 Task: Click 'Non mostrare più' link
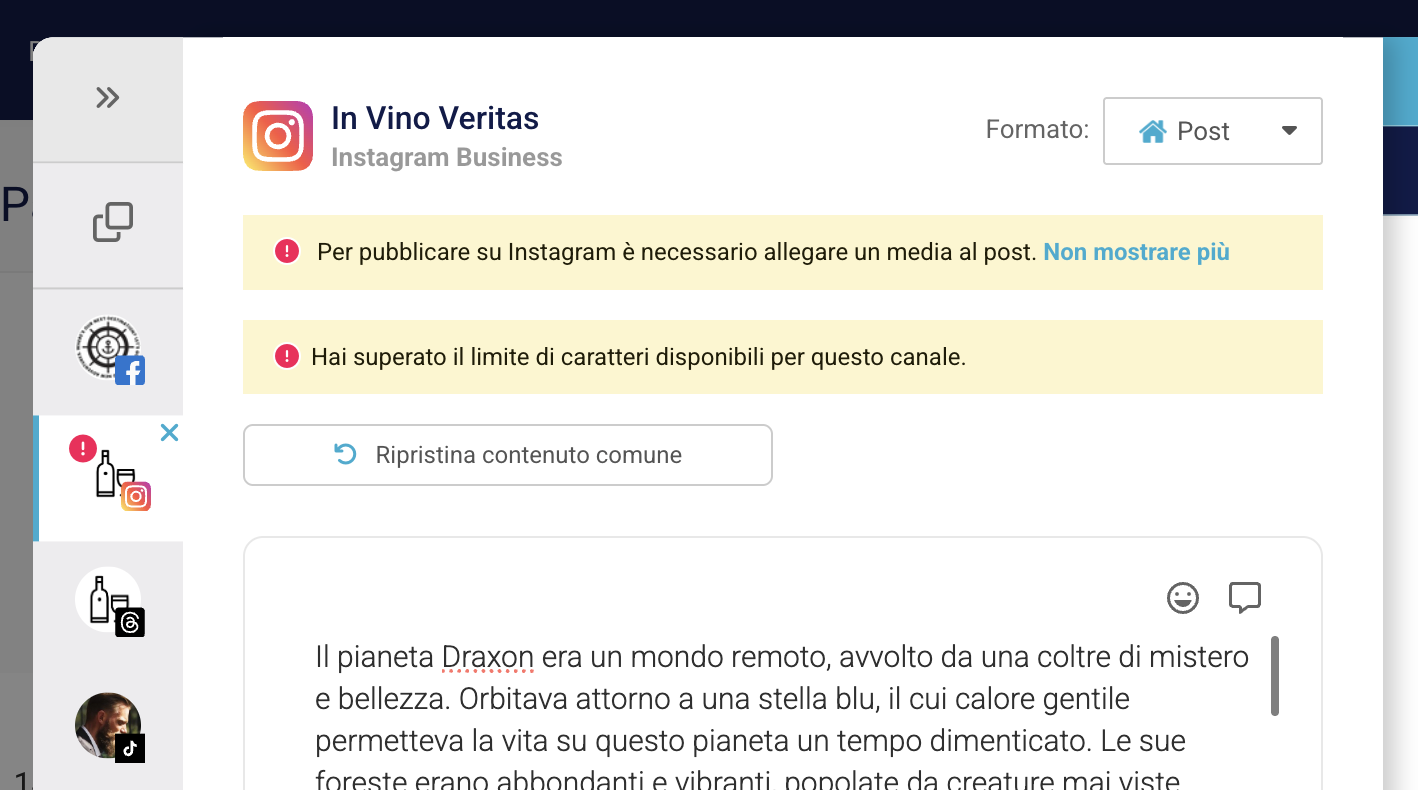(1136, 252)
